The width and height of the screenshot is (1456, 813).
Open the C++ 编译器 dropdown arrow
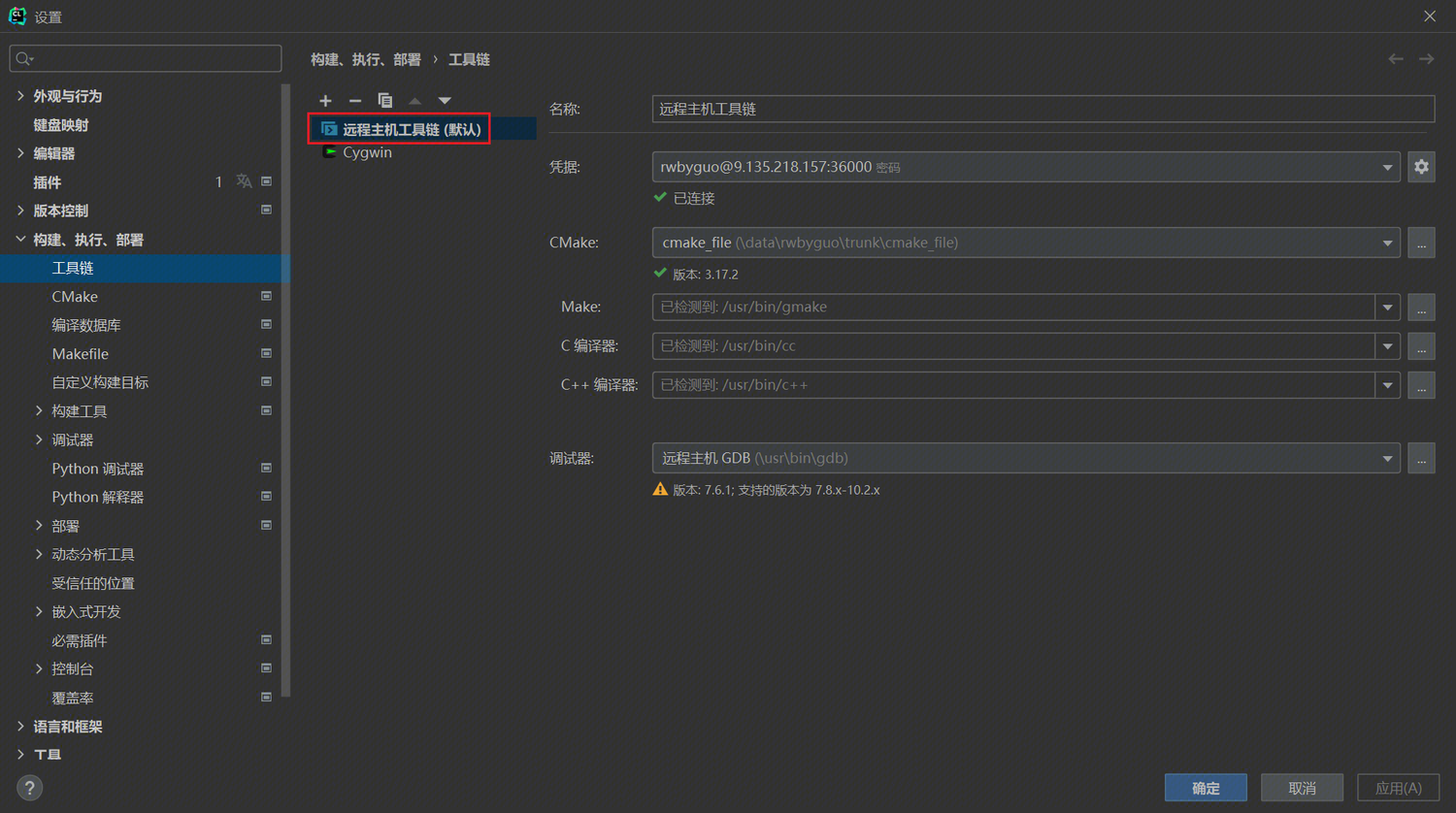1387,385
